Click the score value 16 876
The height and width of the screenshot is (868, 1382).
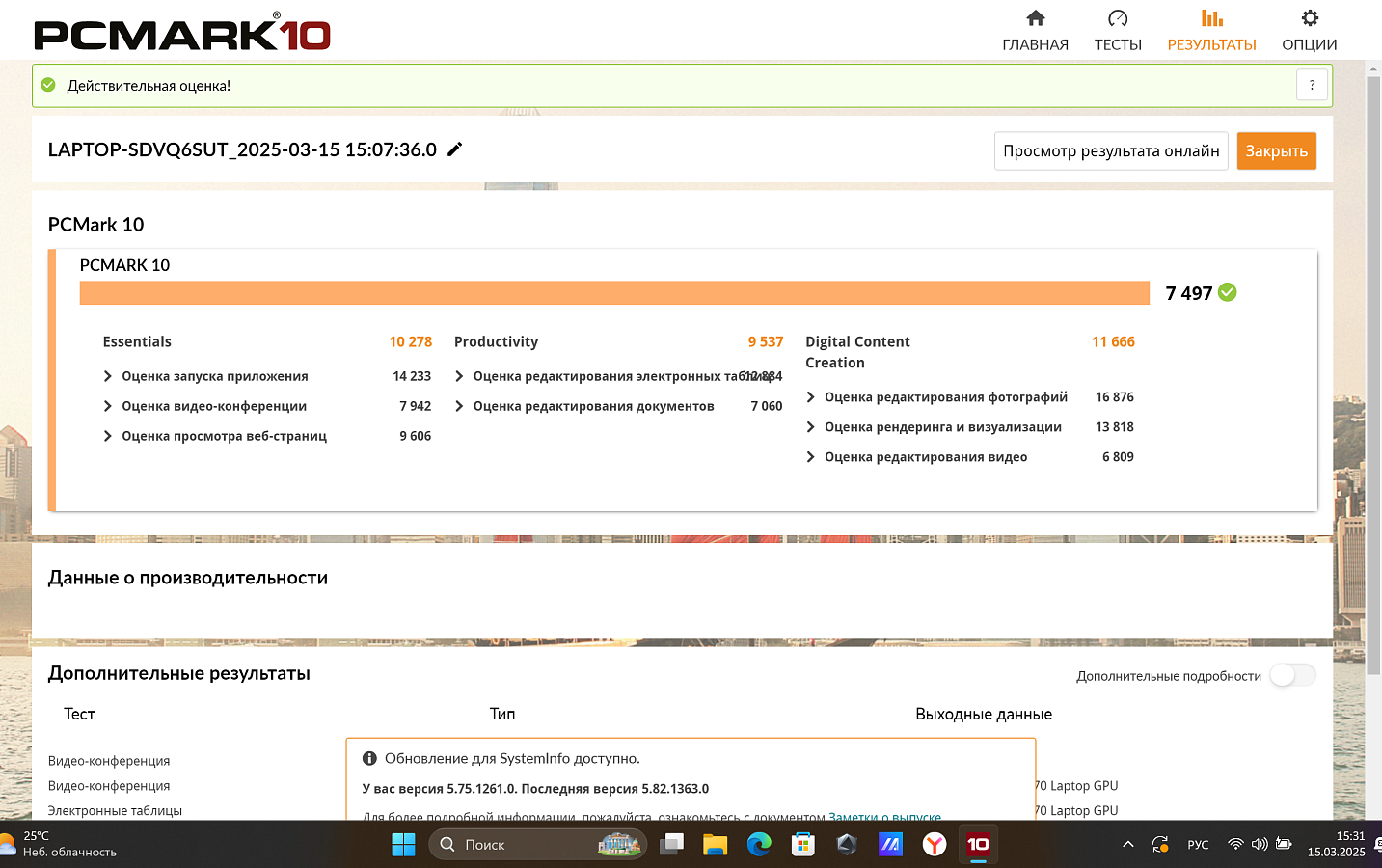click(x=1115, y=396)
